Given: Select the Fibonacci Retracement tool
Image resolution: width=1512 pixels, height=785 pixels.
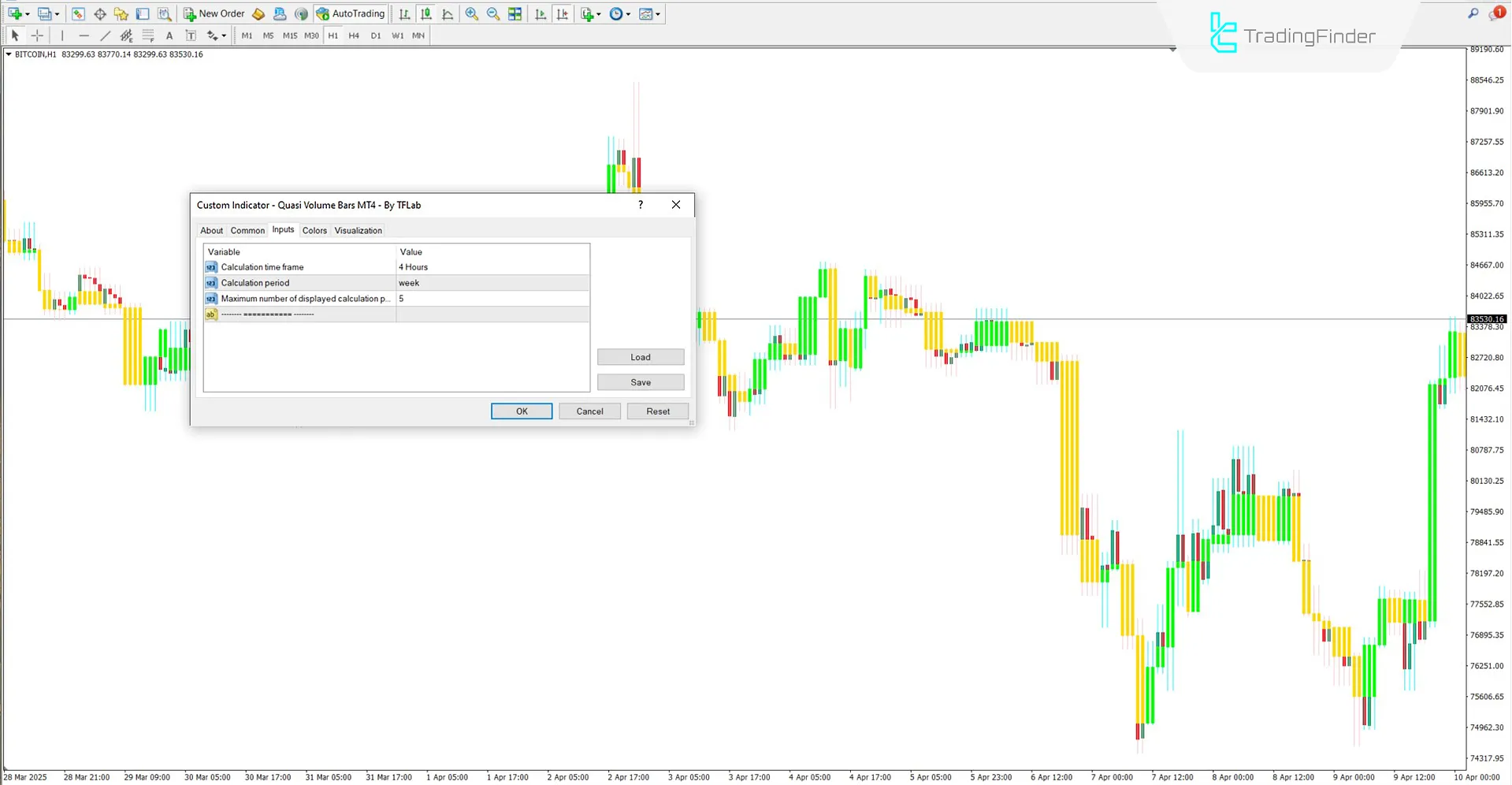Looking at the screenshot, I should click(x=148, y=35).
